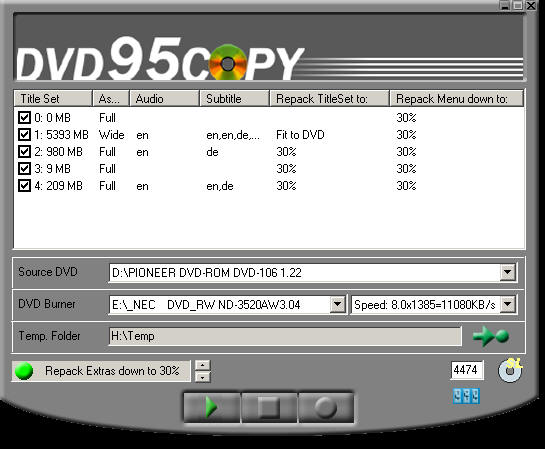
Task: Expand the burn Speed dropdown
Action: (x=508, y=305)
